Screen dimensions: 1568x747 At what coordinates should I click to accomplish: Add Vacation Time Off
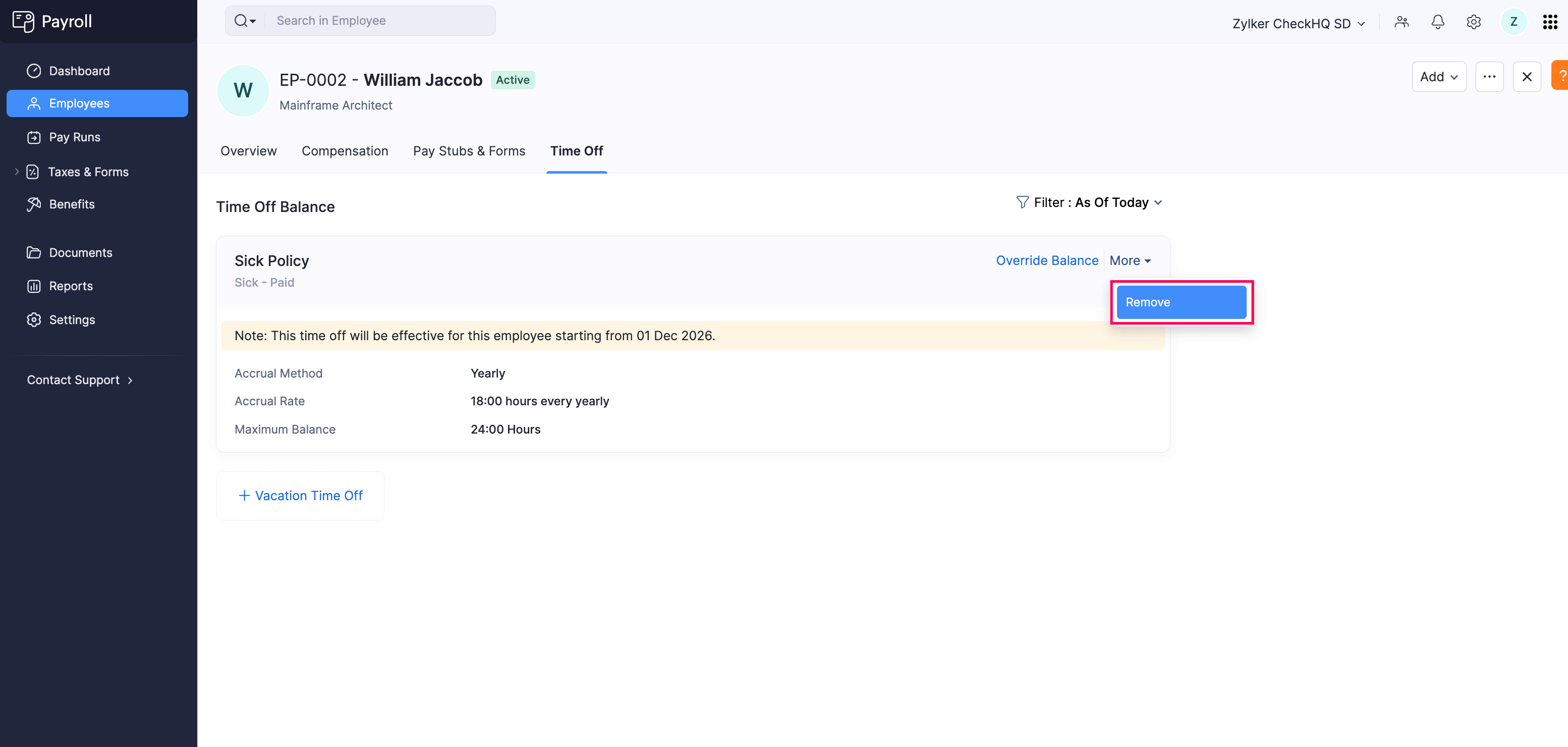pyautogui.click(x=300, y=496)
